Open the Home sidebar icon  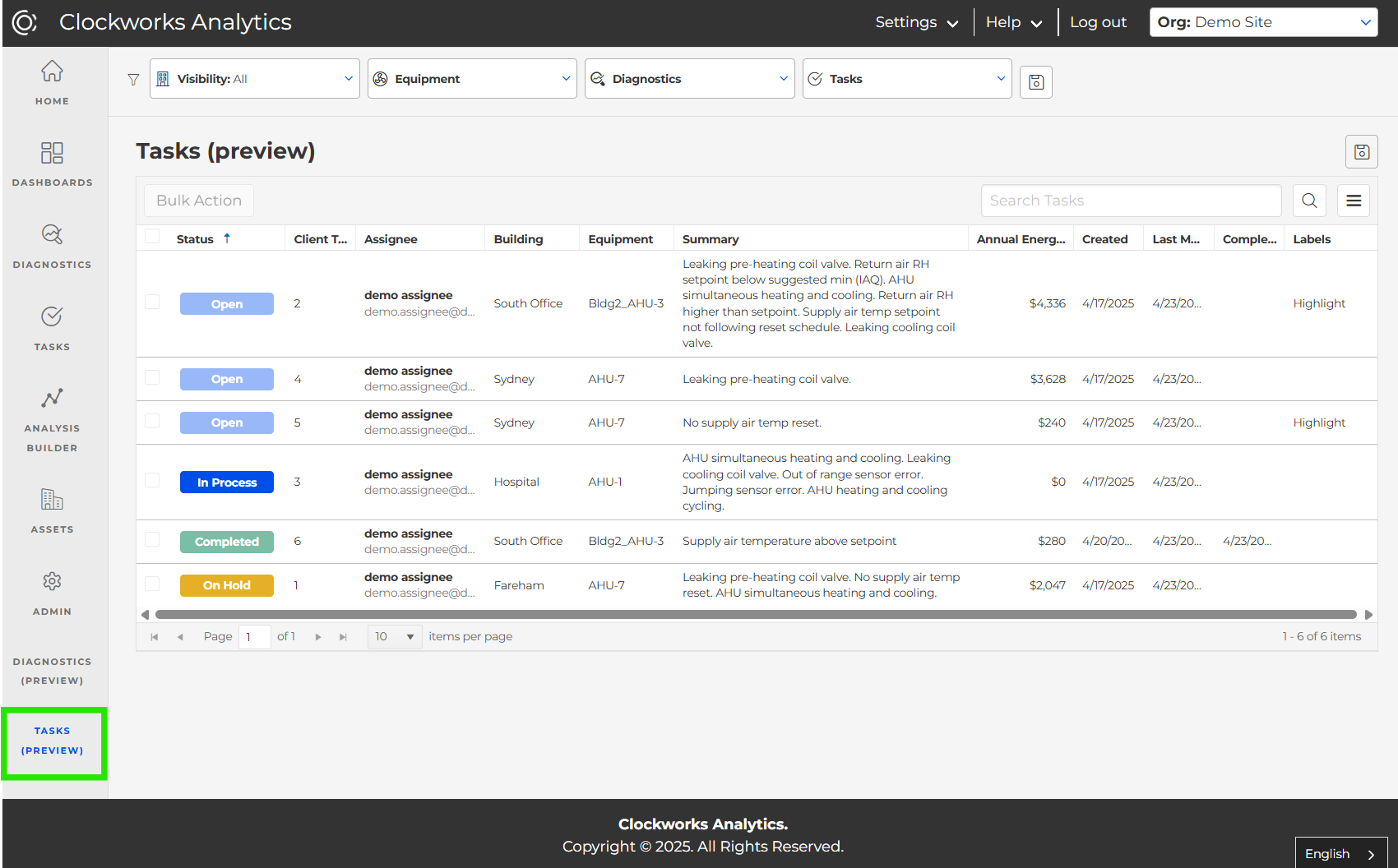[x=52, y=72]
